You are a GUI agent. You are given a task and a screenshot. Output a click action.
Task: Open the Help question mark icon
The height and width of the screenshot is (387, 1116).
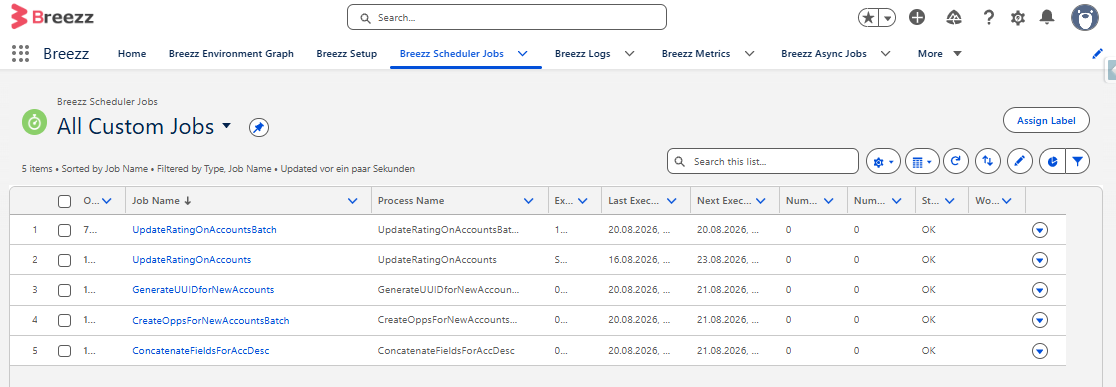(x=988, y=18)
